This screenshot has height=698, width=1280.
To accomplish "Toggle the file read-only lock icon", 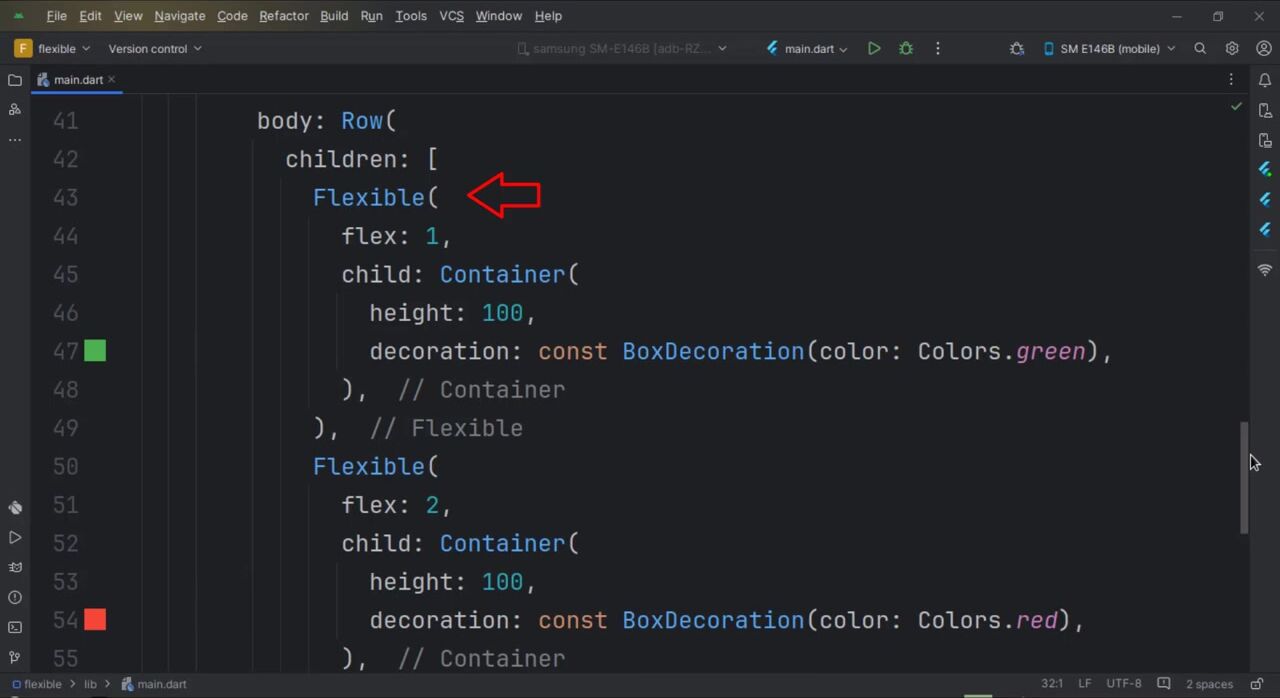I will coord(1255,684).
